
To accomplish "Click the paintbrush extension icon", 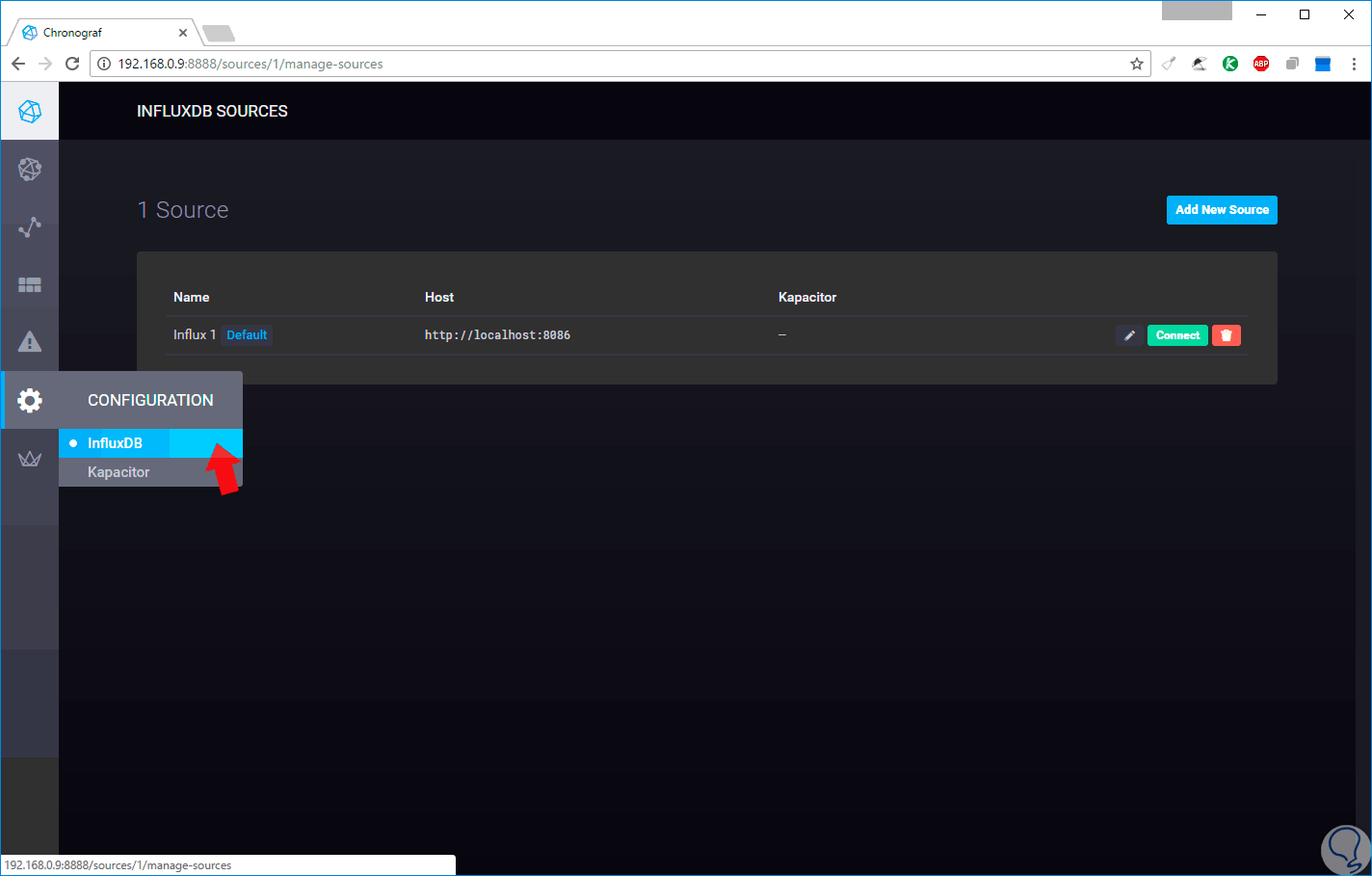I will coord(1169,64).
